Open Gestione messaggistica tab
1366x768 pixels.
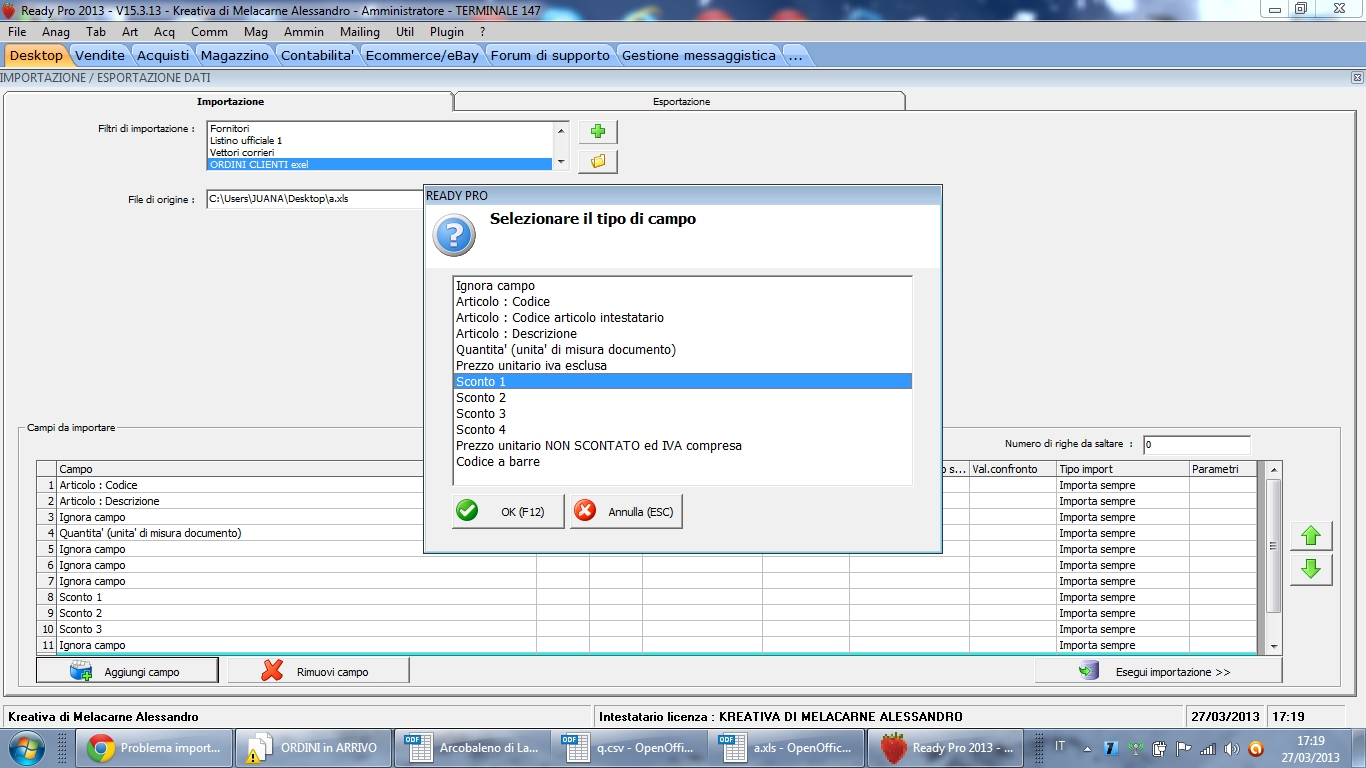coord(699,55)
